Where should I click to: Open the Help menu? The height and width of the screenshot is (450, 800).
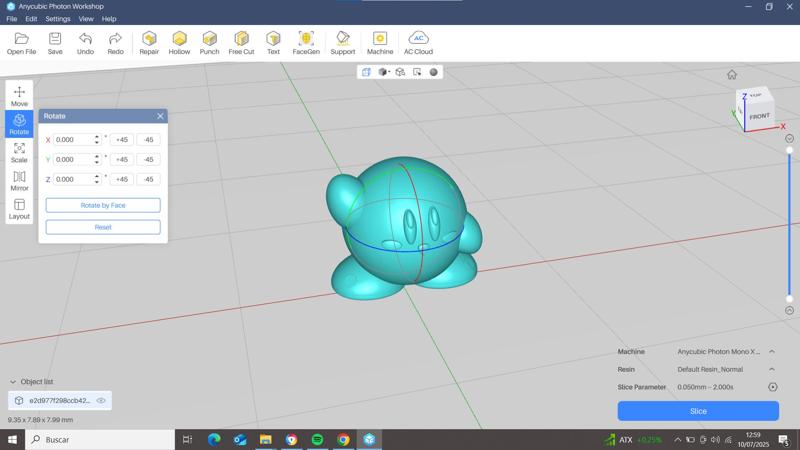(x=109, y=19)
